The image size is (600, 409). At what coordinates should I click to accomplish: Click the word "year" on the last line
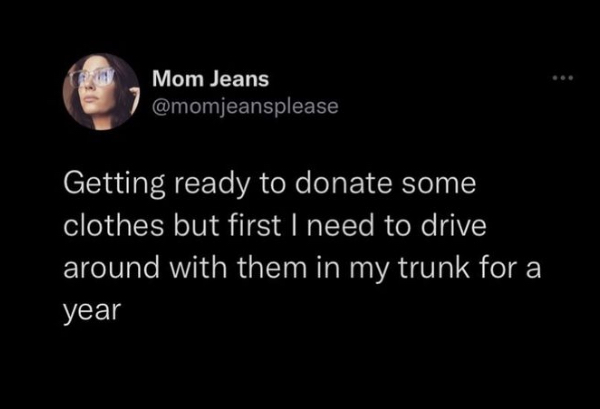[x=91, y=311]
